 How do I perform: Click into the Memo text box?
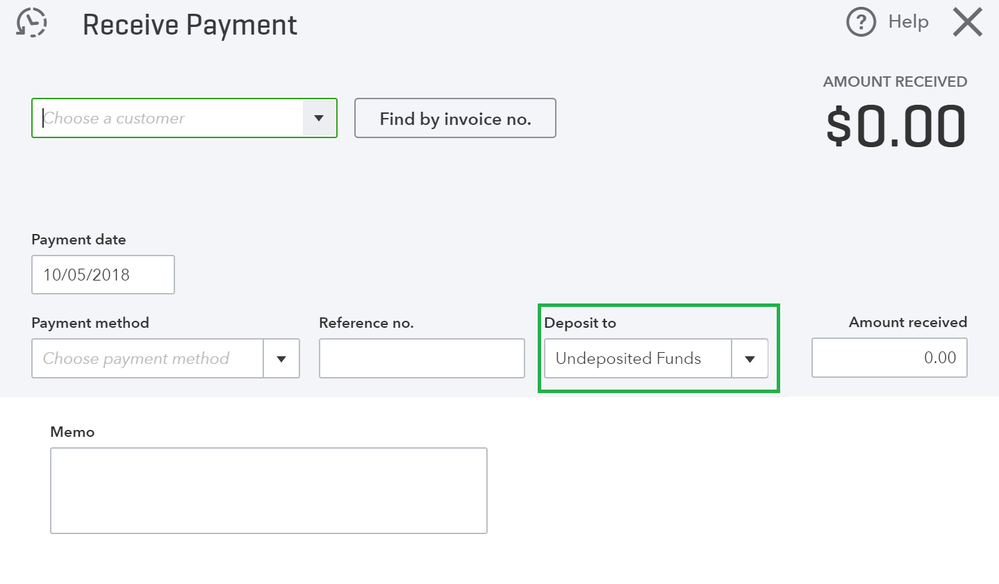[268, 490]
